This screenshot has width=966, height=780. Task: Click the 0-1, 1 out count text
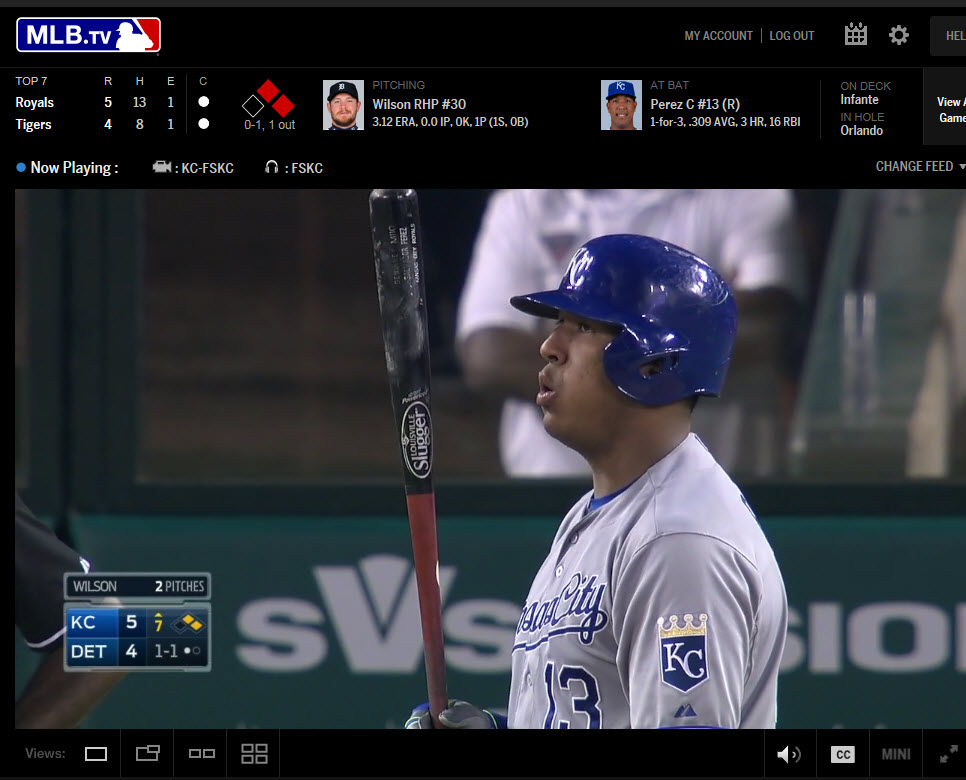[269, 125]
